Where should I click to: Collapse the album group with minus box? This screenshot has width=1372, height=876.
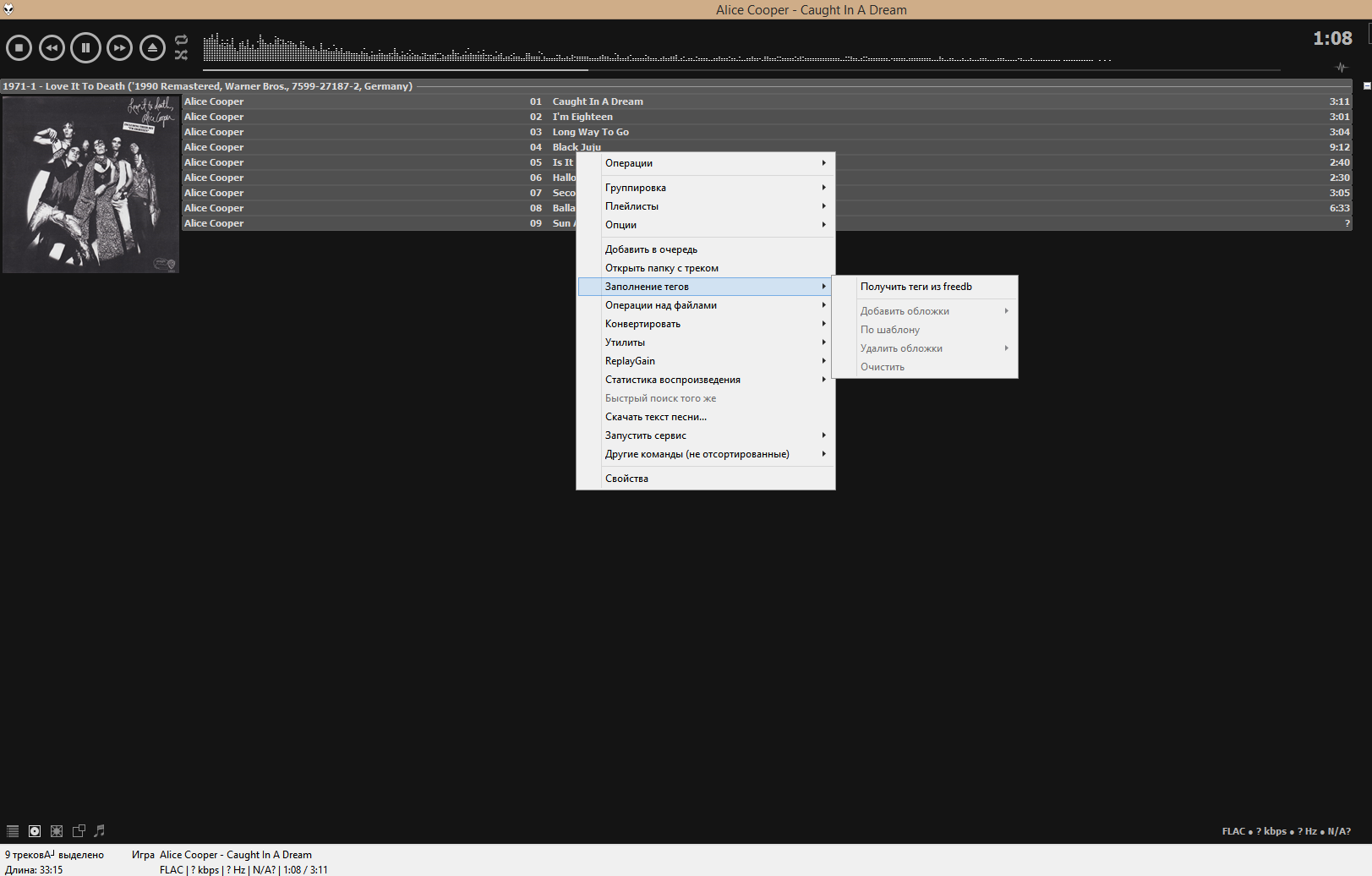pyautogui.click(x=1367, y=86)
